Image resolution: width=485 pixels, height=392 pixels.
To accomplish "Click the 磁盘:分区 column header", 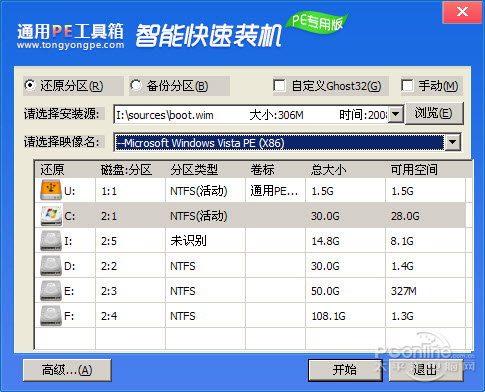I will 126,170.
